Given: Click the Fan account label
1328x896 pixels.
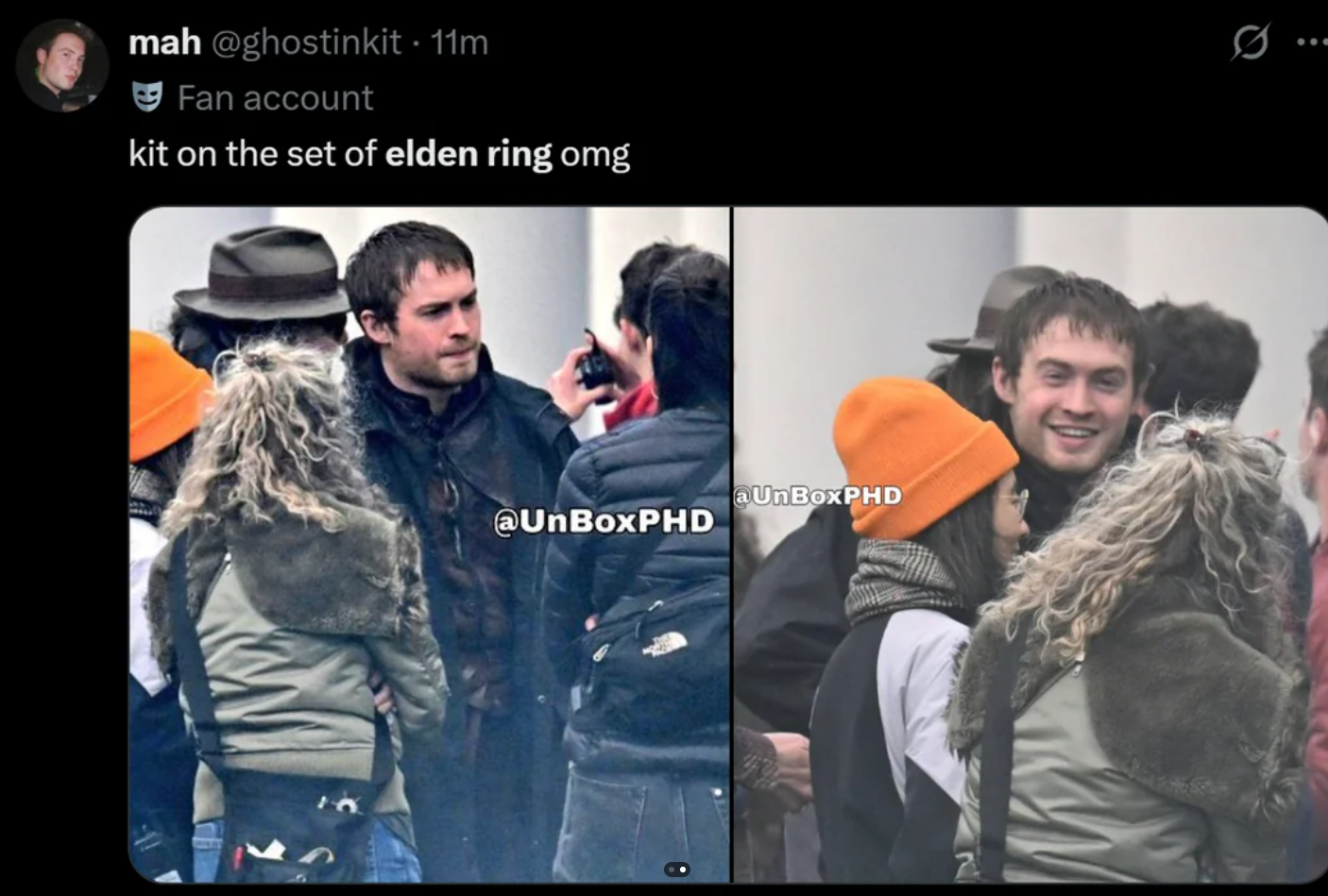Looking at the screenshot, I should 275,97.
